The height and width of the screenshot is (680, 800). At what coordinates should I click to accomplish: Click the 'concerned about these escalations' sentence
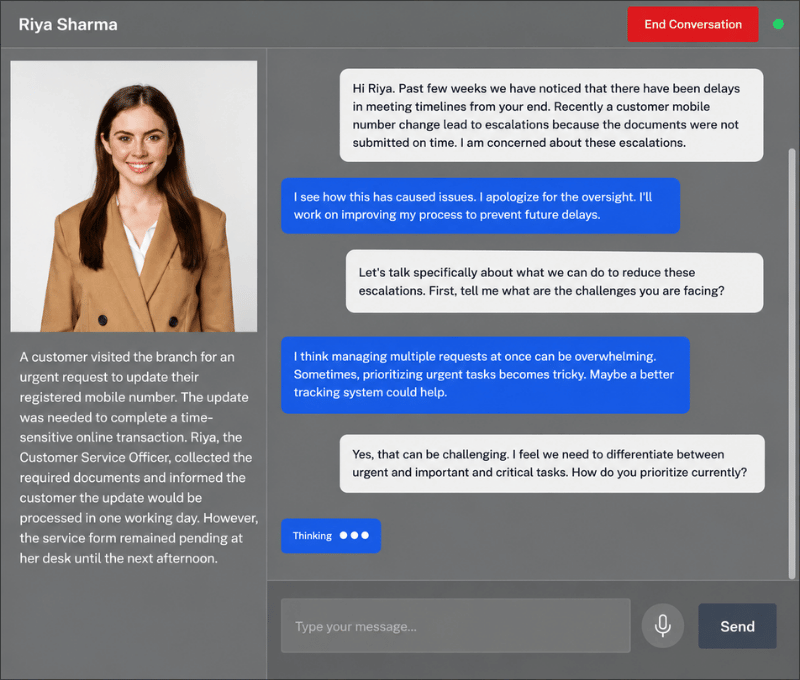(573, 143)
